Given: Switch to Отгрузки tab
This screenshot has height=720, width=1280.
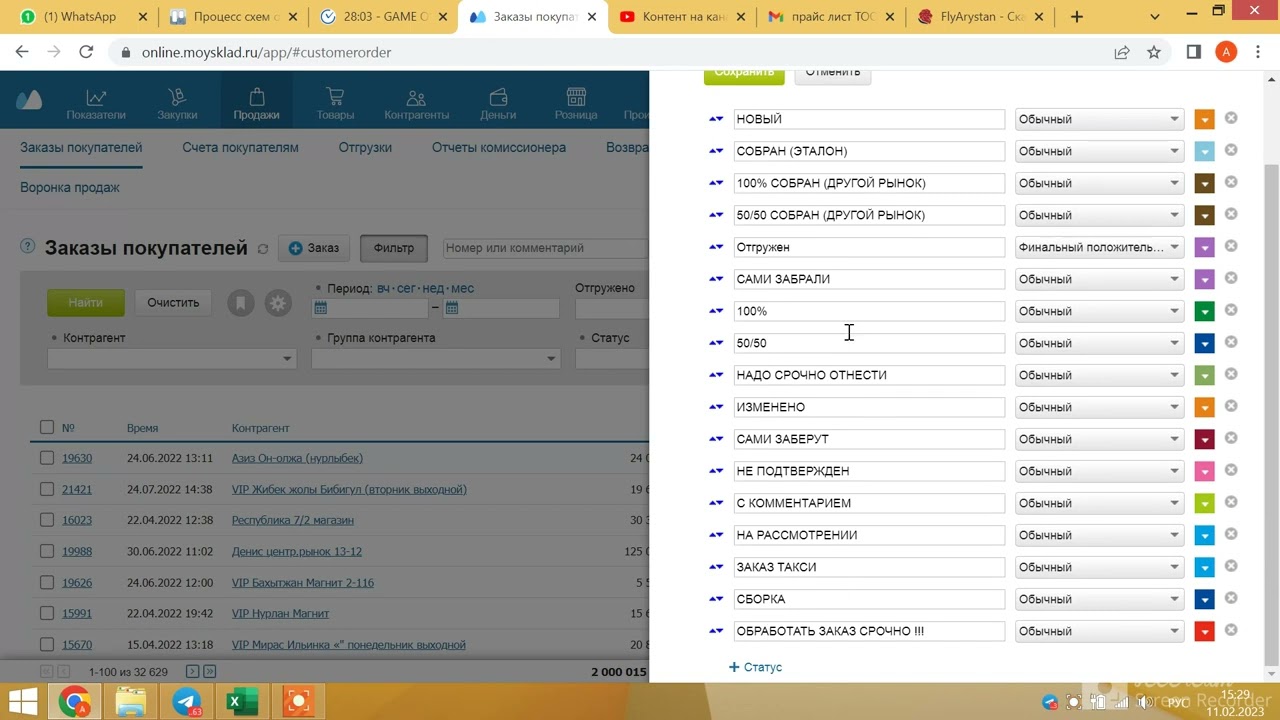Looking at the screenshot, I should coord(365,147).
